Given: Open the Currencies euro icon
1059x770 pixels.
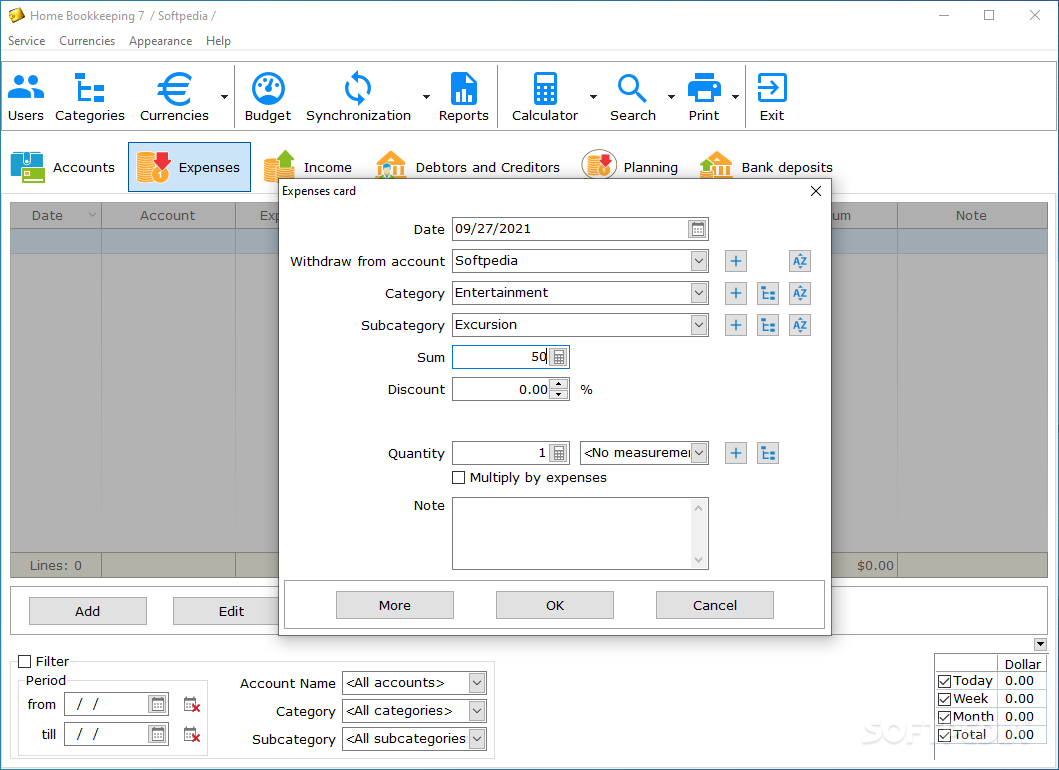Looking at the screenshot, I should [x=174, y=97].
